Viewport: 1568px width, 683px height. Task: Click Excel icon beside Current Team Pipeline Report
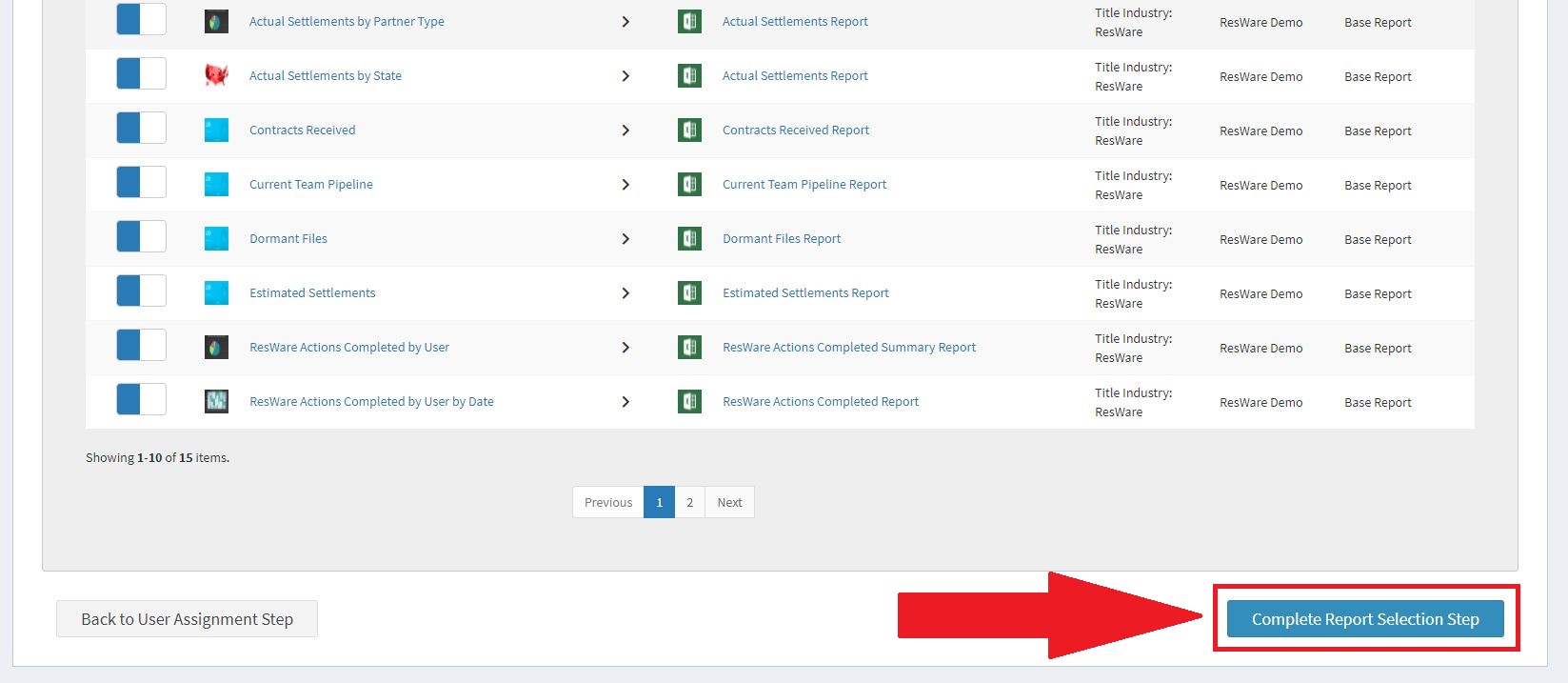point(689,184)
